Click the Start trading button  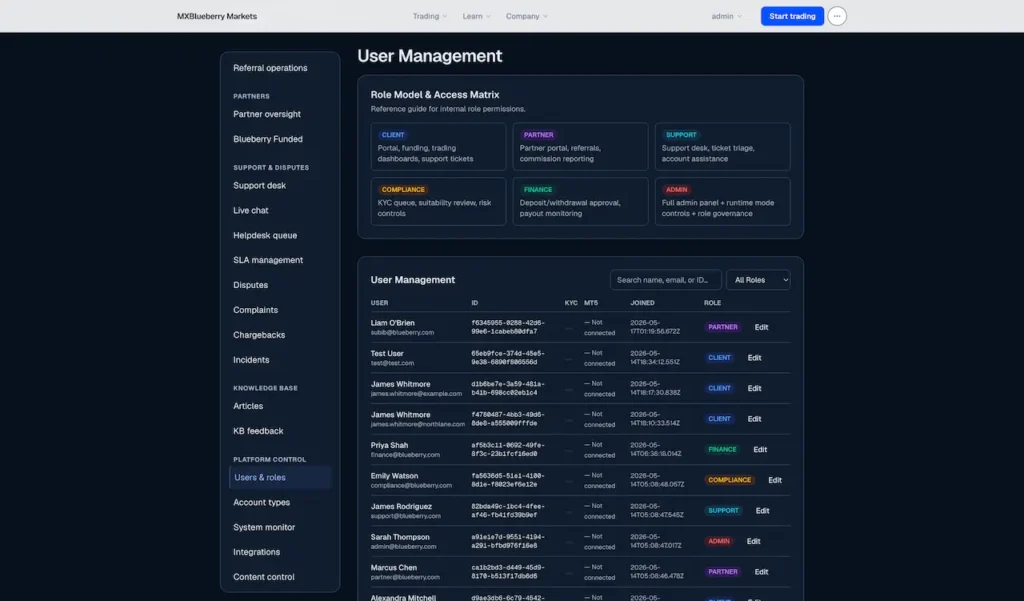click(x=792, y=16)
